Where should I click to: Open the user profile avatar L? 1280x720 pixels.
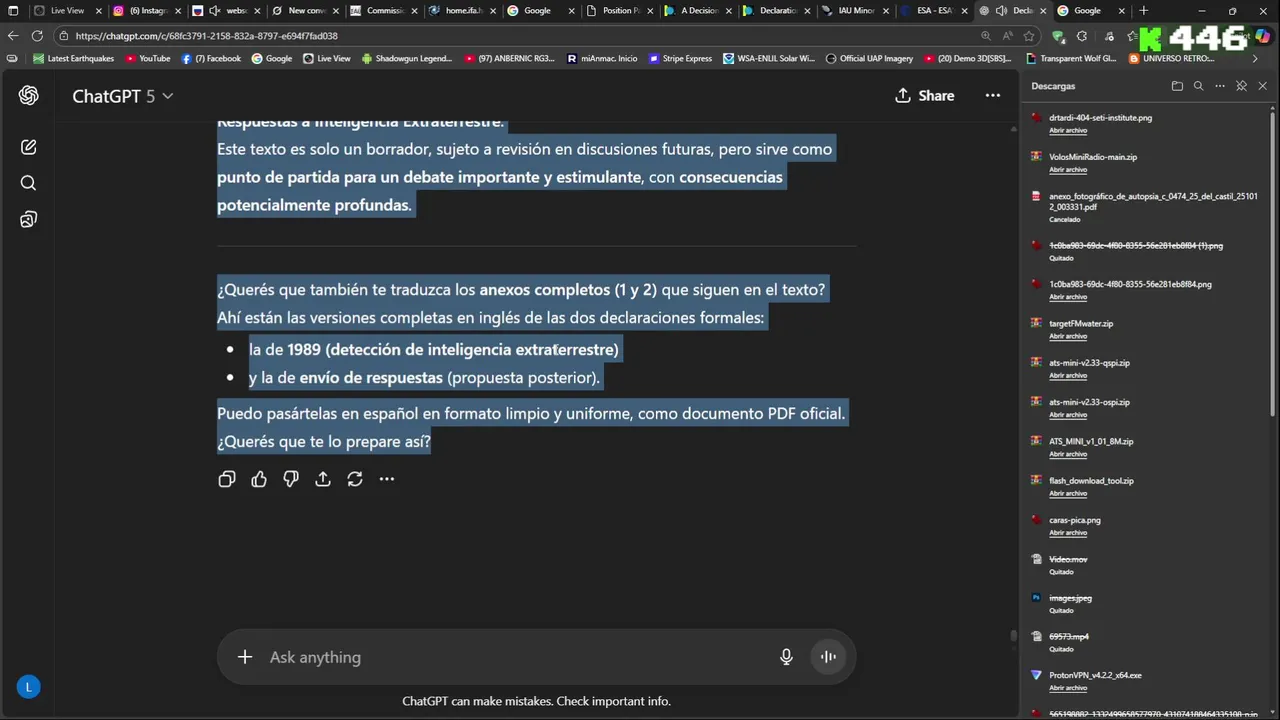[x=28, y=687]
